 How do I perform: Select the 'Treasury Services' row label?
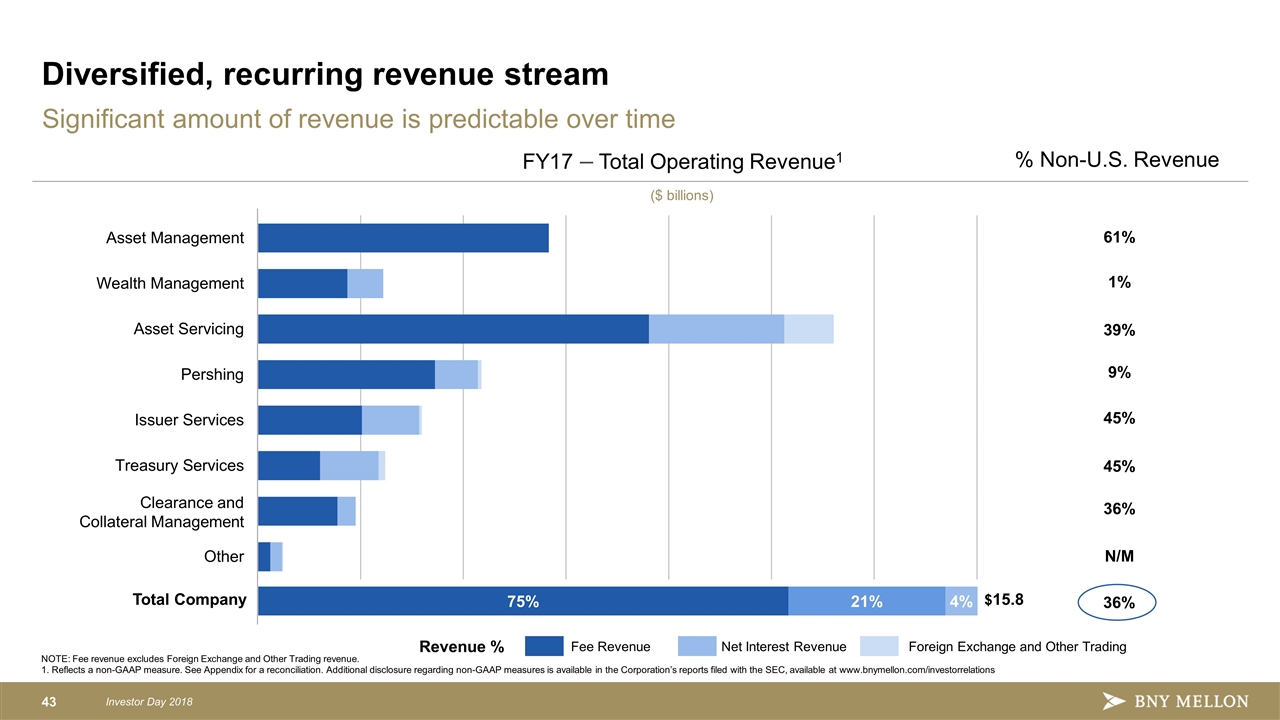point(179,466)
